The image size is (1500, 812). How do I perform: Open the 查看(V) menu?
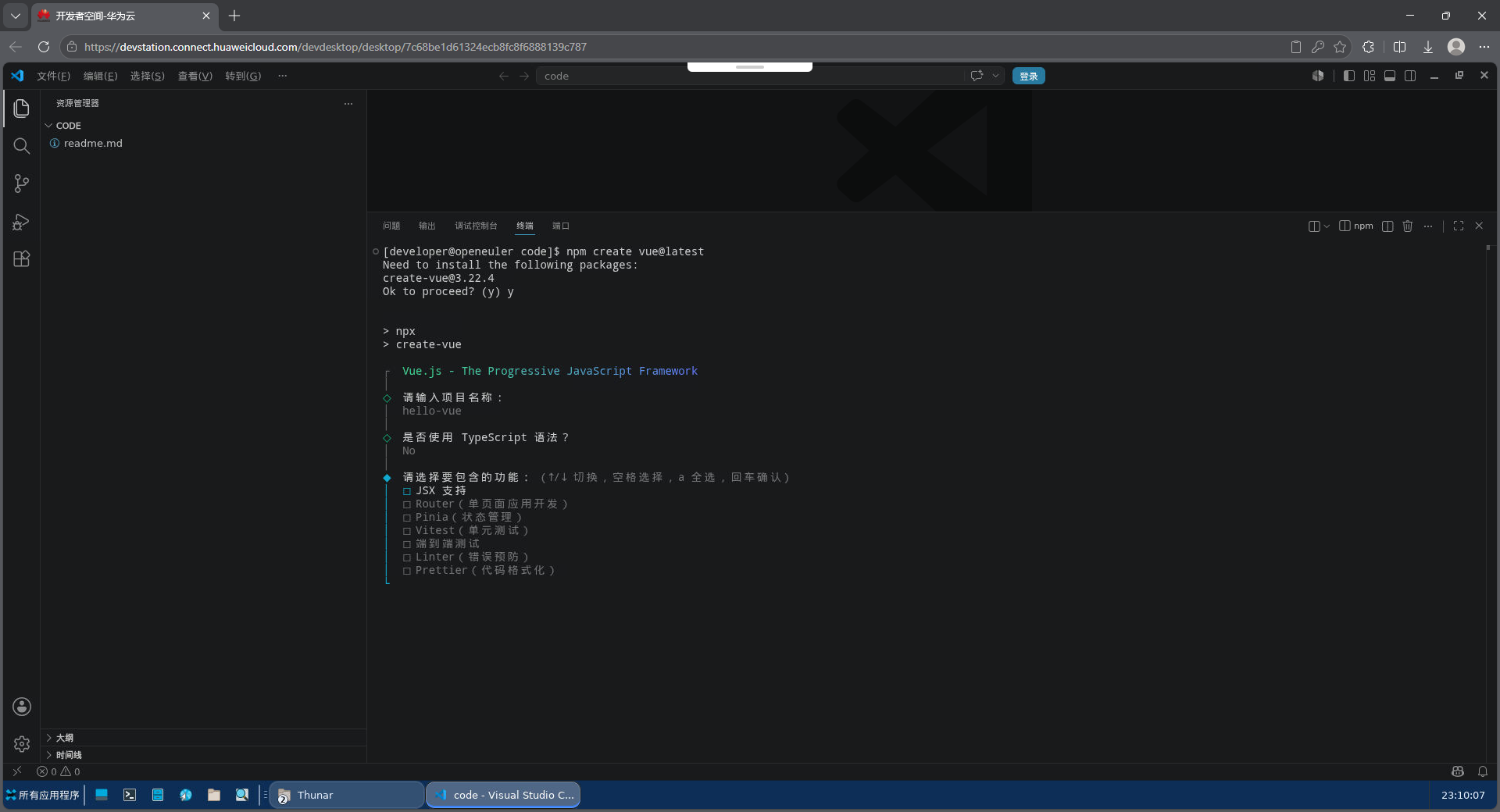[195, 76]
